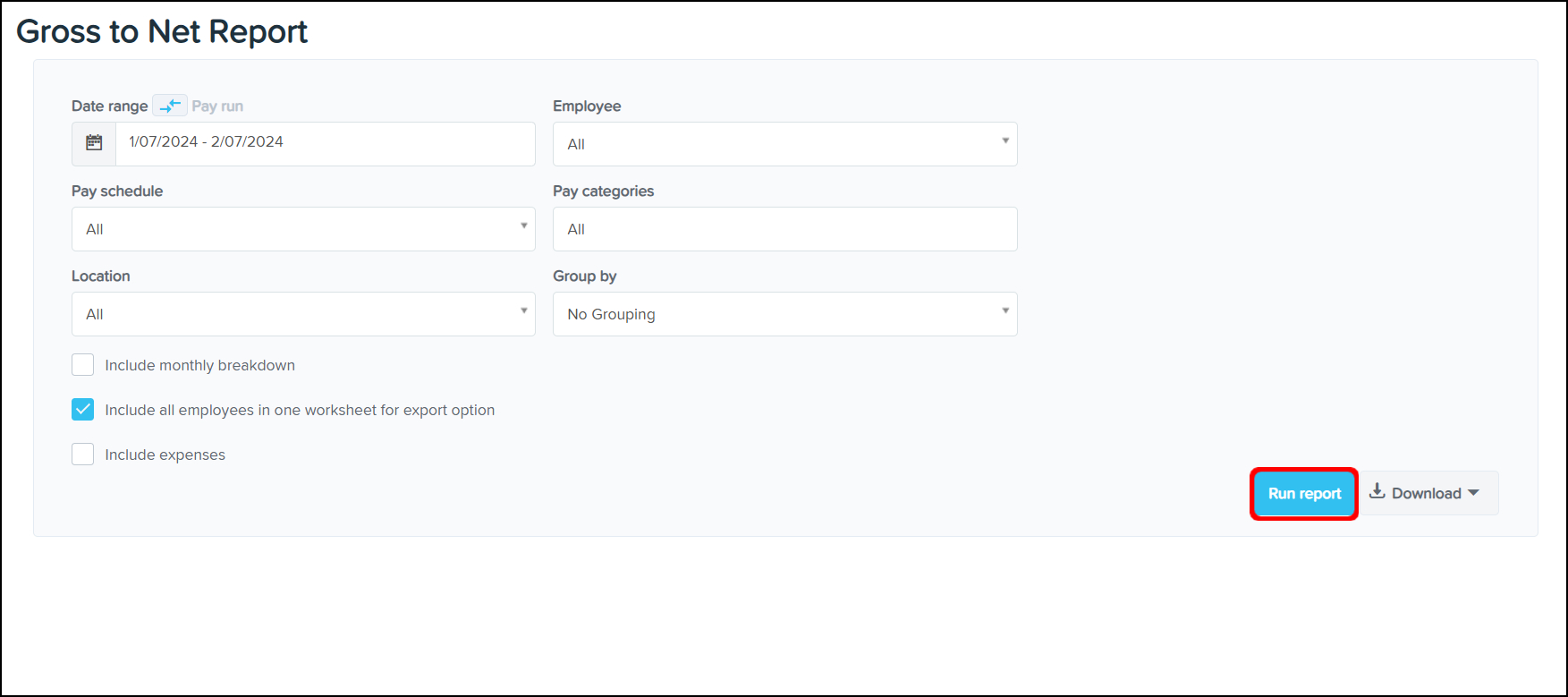The height and width of the screenshot is (697, 1568).
Task: Click the Download button
Action: [x=1427, y=493]
